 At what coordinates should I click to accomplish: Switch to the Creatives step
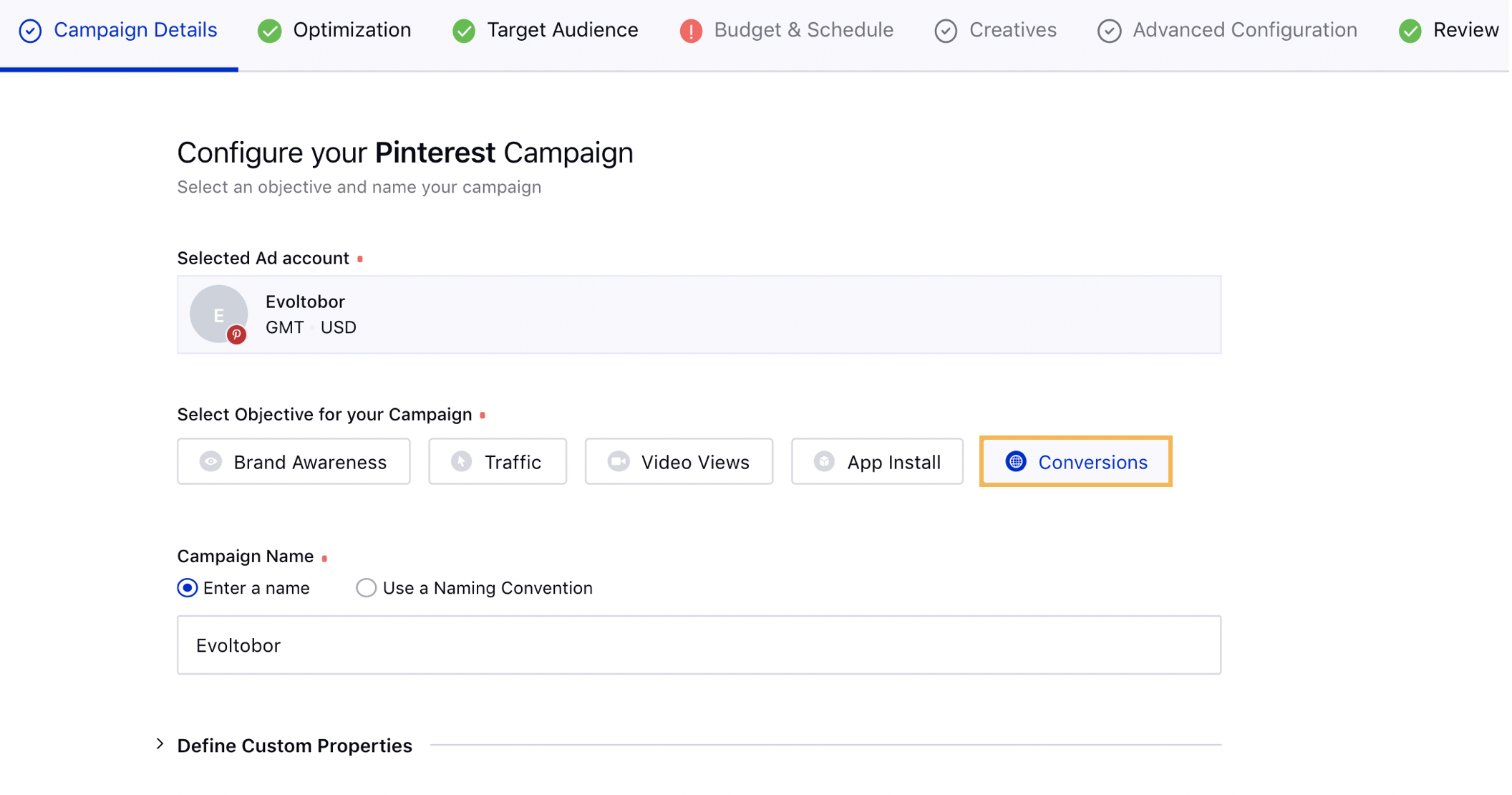pyautogui.click(x=995, y=30)
